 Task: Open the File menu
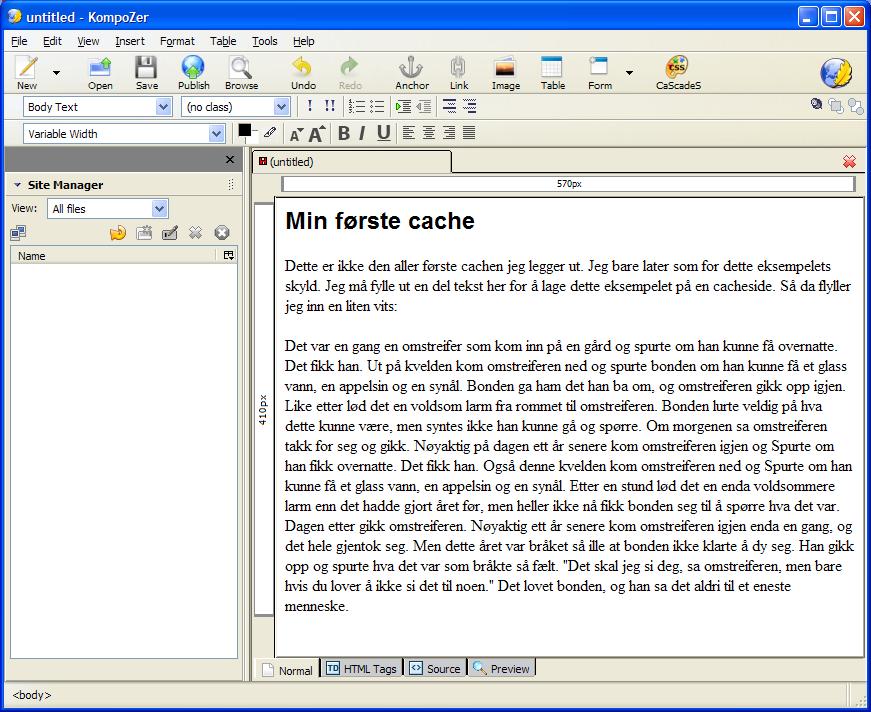pyautogui.click(x=19, y=41)
